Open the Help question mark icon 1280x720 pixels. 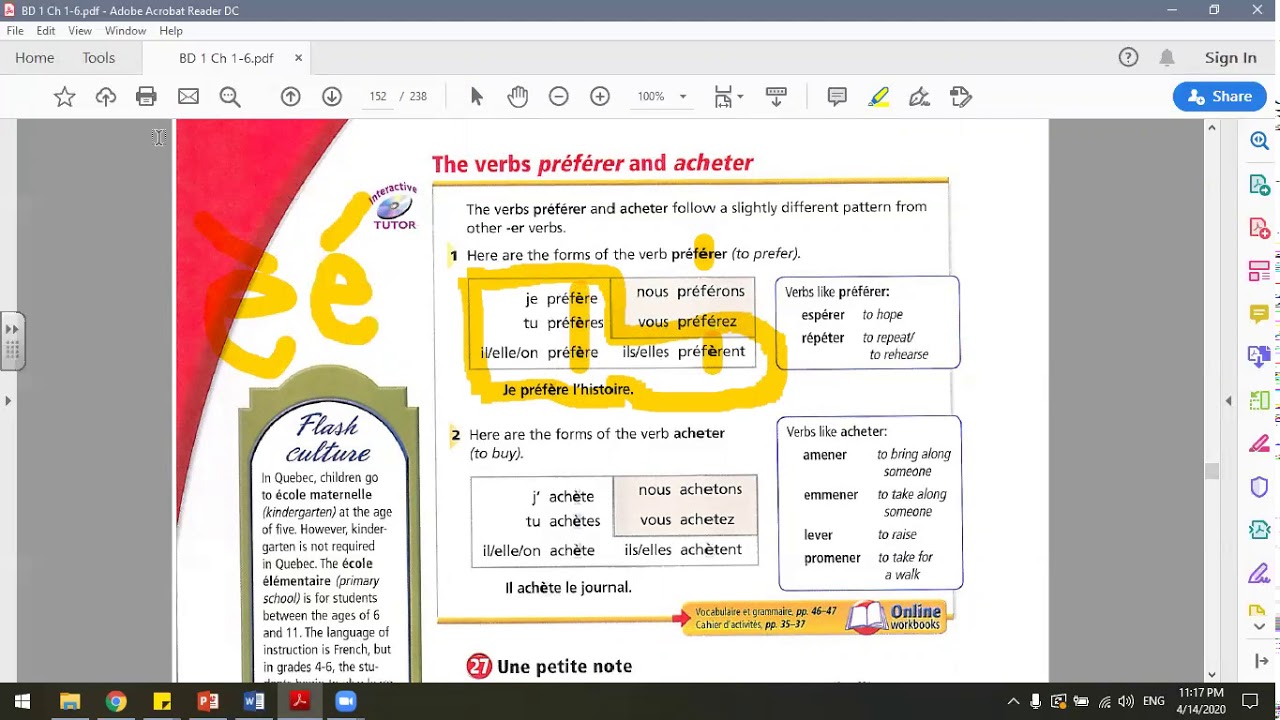tap(1128, 58)
